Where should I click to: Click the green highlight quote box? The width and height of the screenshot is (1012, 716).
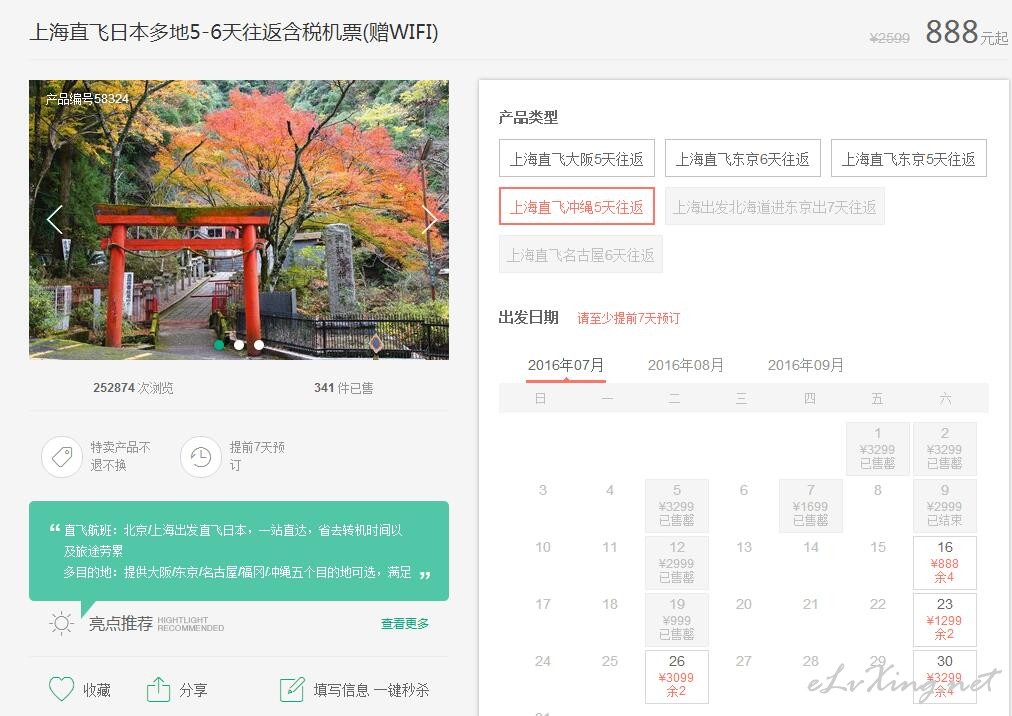[239, 551]
